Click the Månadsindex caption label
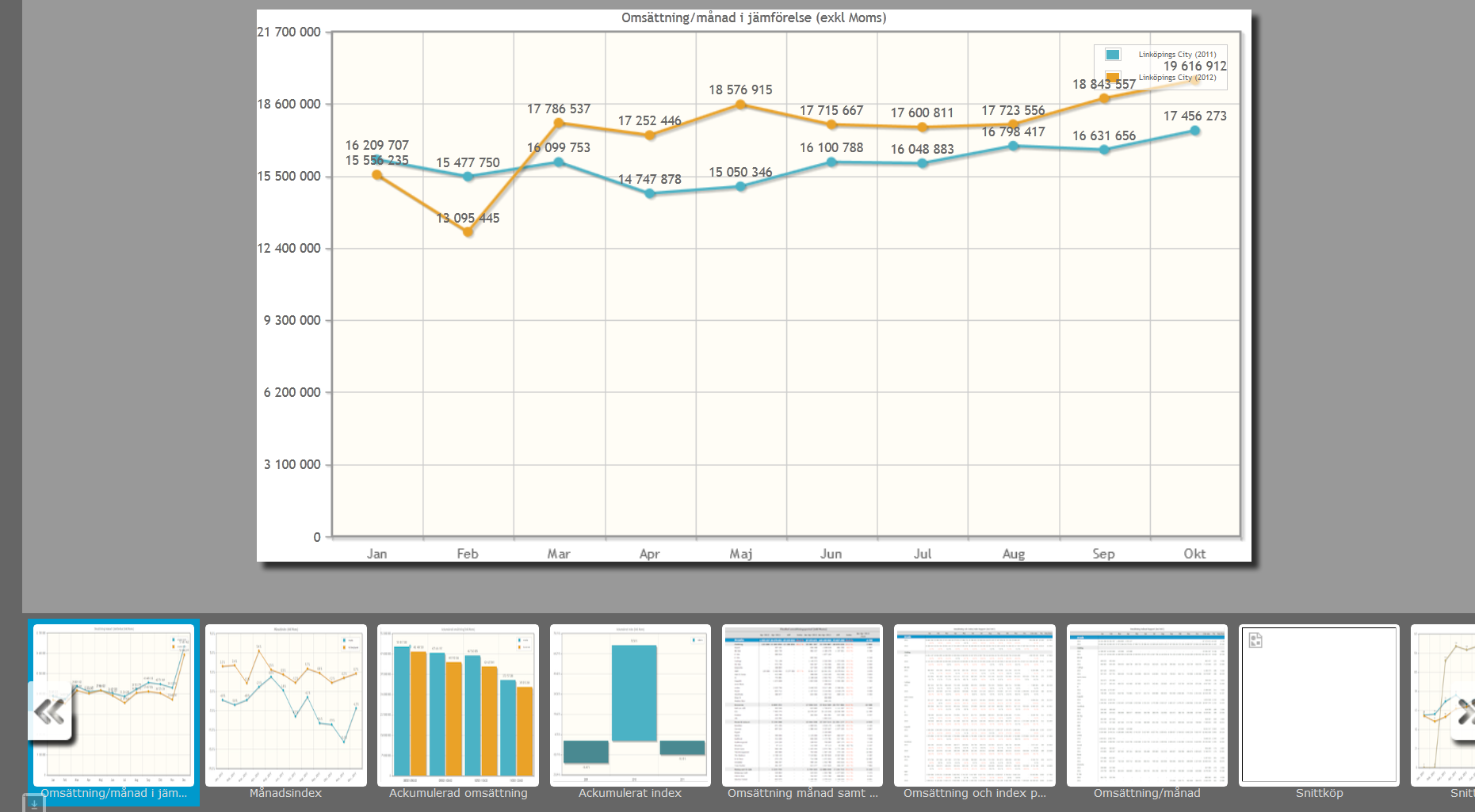Screen dimensions: 1475x812 [285, 793]
